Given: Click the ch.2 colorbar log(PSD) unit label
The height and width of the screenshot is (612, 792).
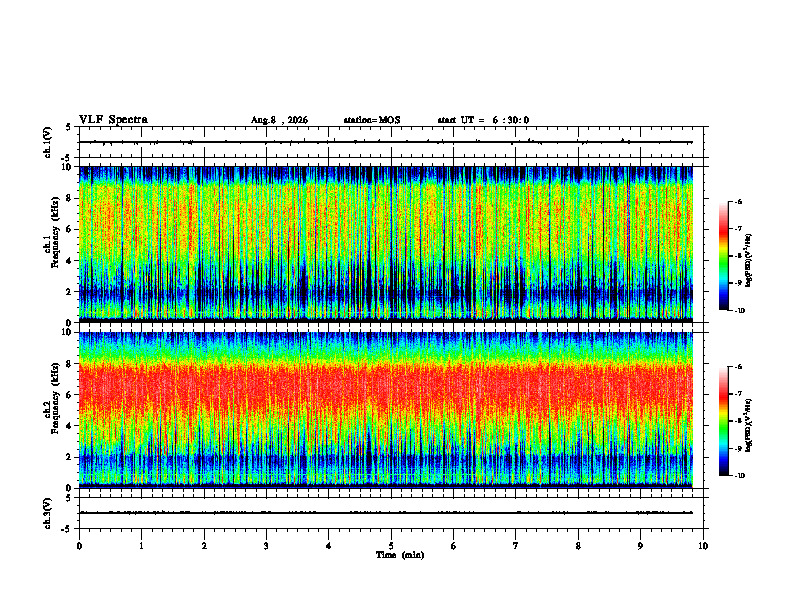Looking at the screenshot, I should [749, 425].
